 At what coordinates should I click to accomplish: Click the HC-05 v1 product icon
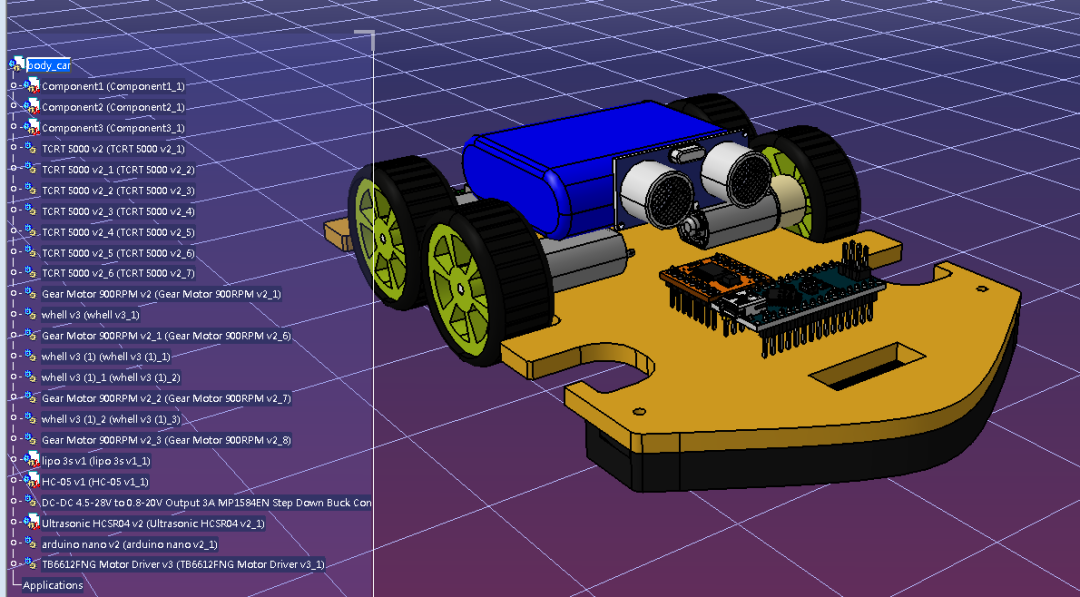32,481
